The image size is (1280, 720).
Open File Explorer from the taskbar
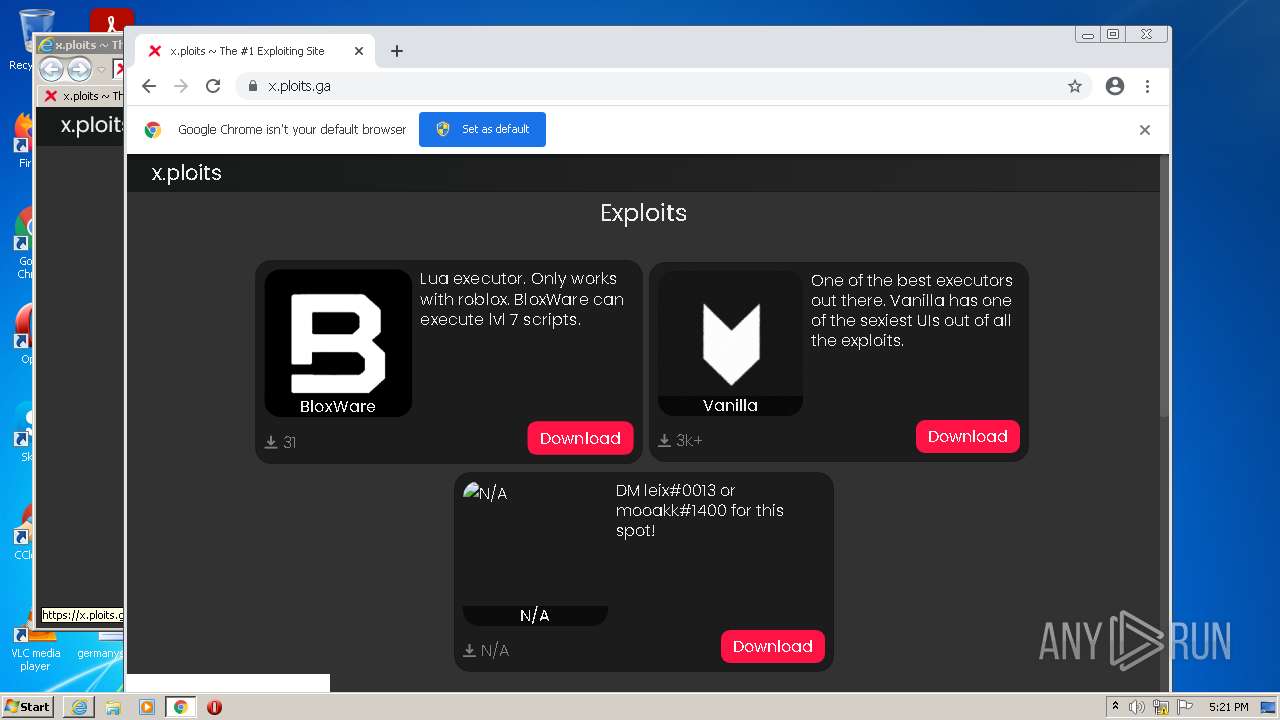pyautogui.click(x=113, y=707)
